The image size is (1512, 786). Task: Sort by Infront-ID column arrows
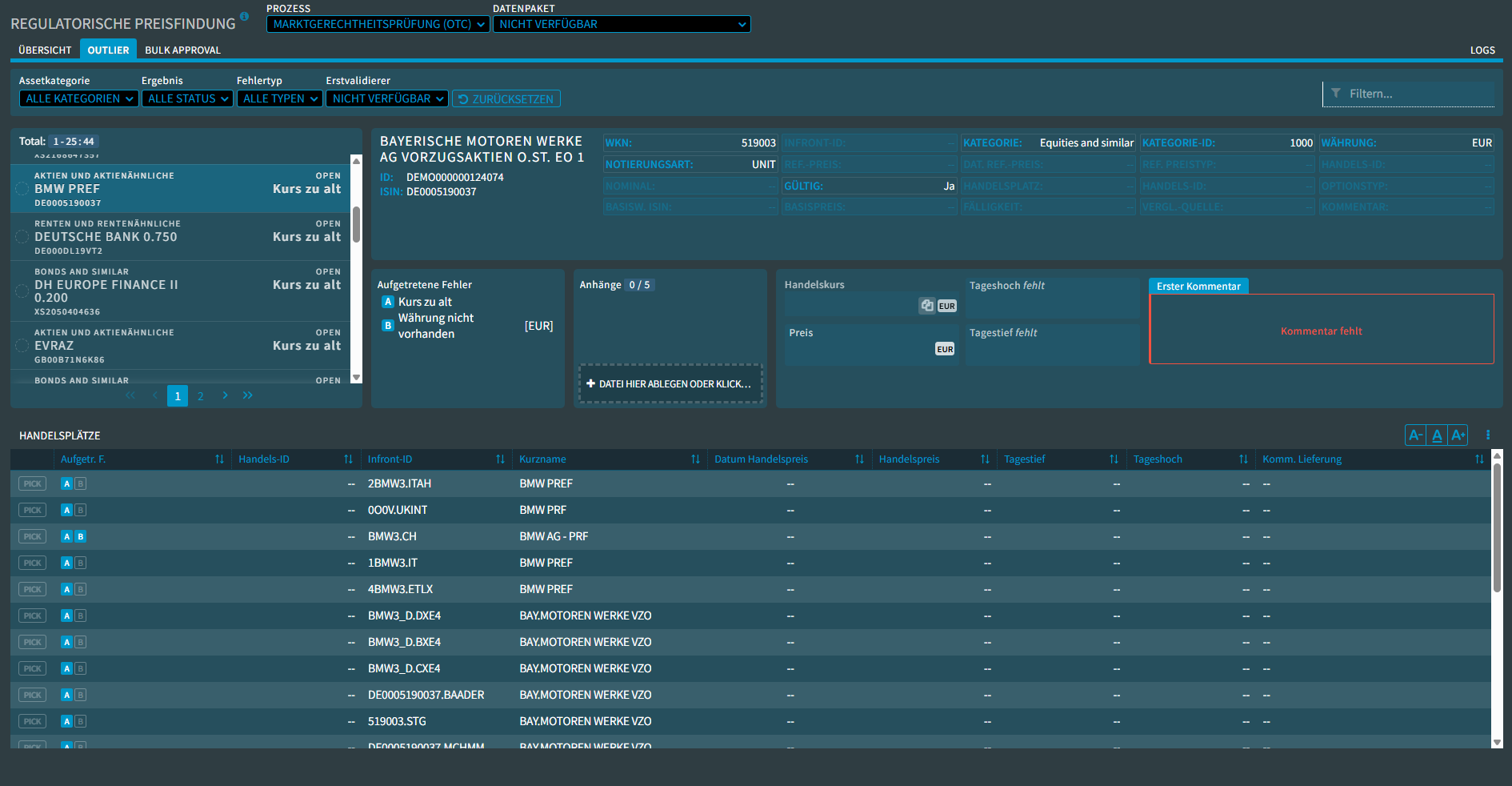500,459
